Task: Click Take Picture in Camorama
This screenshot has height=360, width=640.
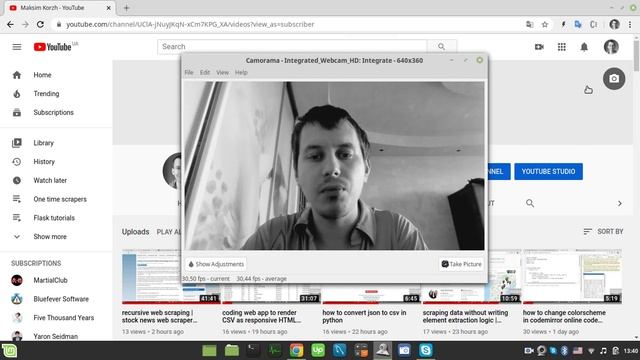Action: click(x=461, y=264)
